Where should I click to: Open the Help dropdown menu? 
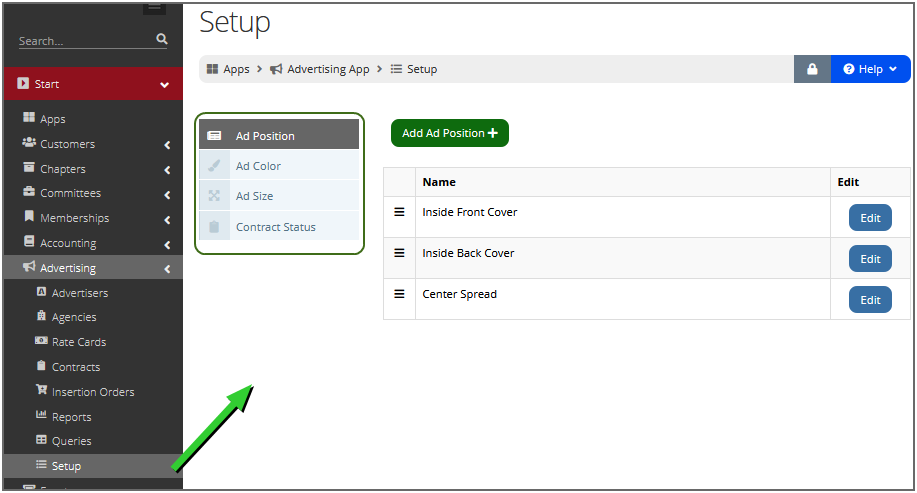pos(870,69)
